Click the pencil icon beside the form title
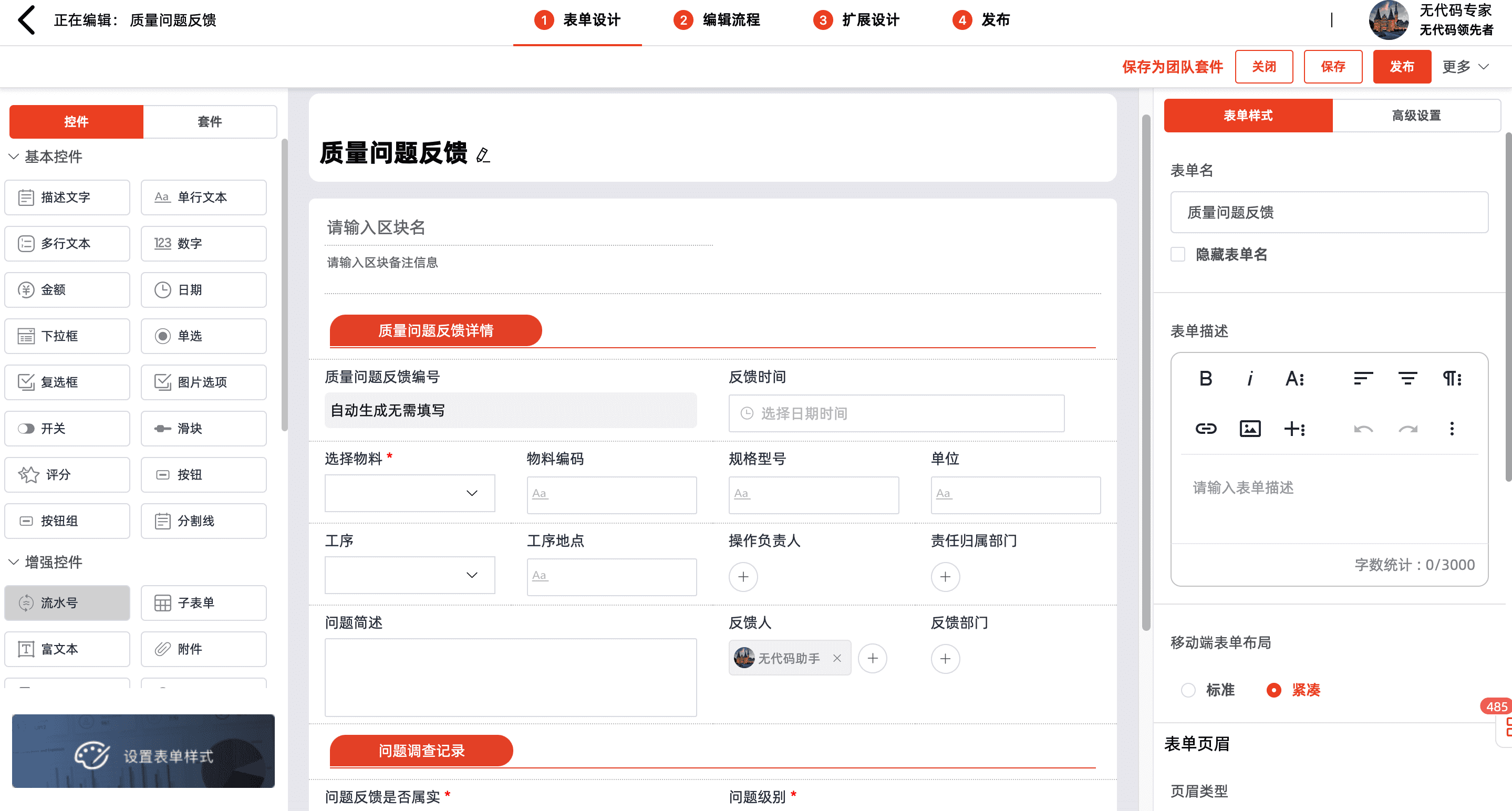 [482, 155]
